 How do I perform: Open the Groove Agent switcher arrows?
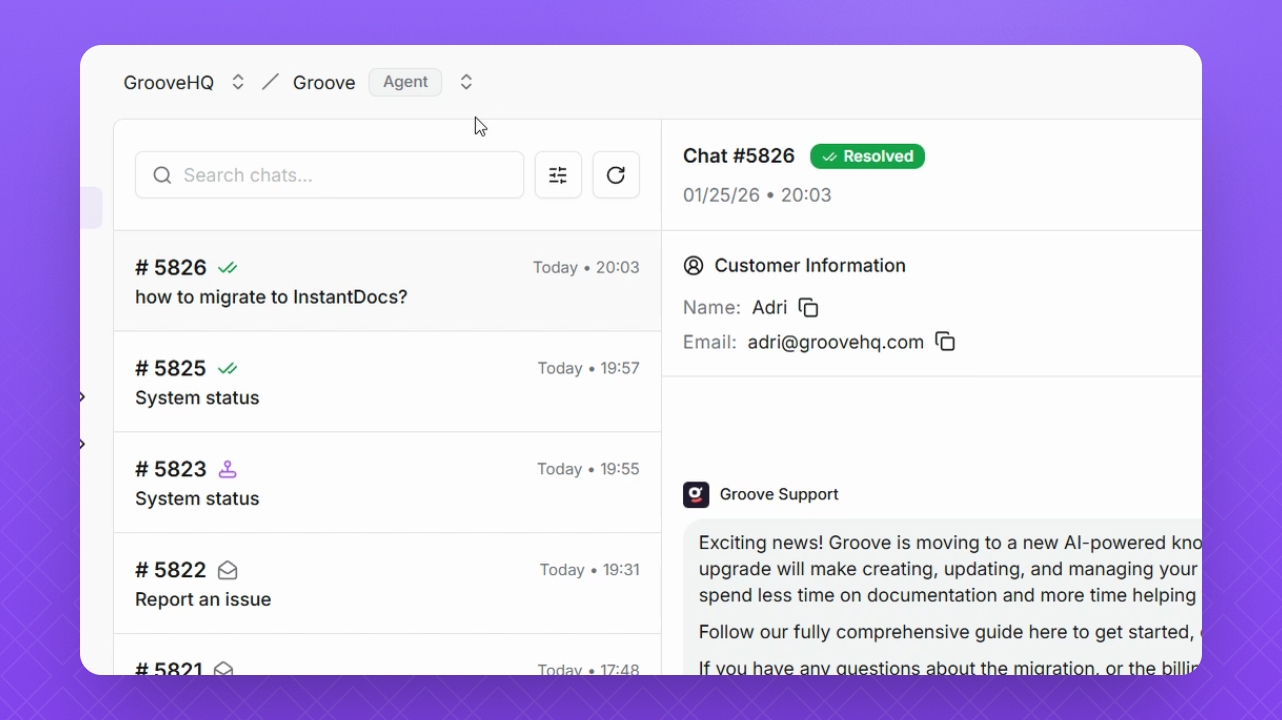[466, 82]
